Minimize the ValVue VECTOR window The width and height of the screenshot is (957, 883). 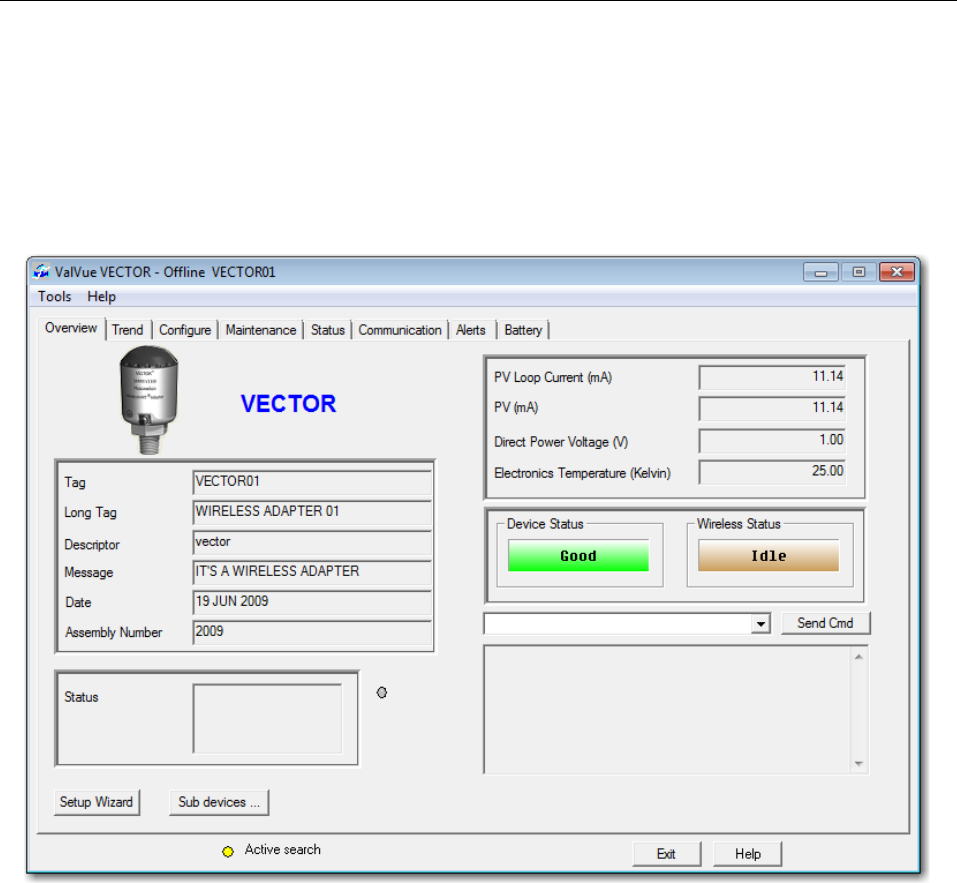[821, 272]
